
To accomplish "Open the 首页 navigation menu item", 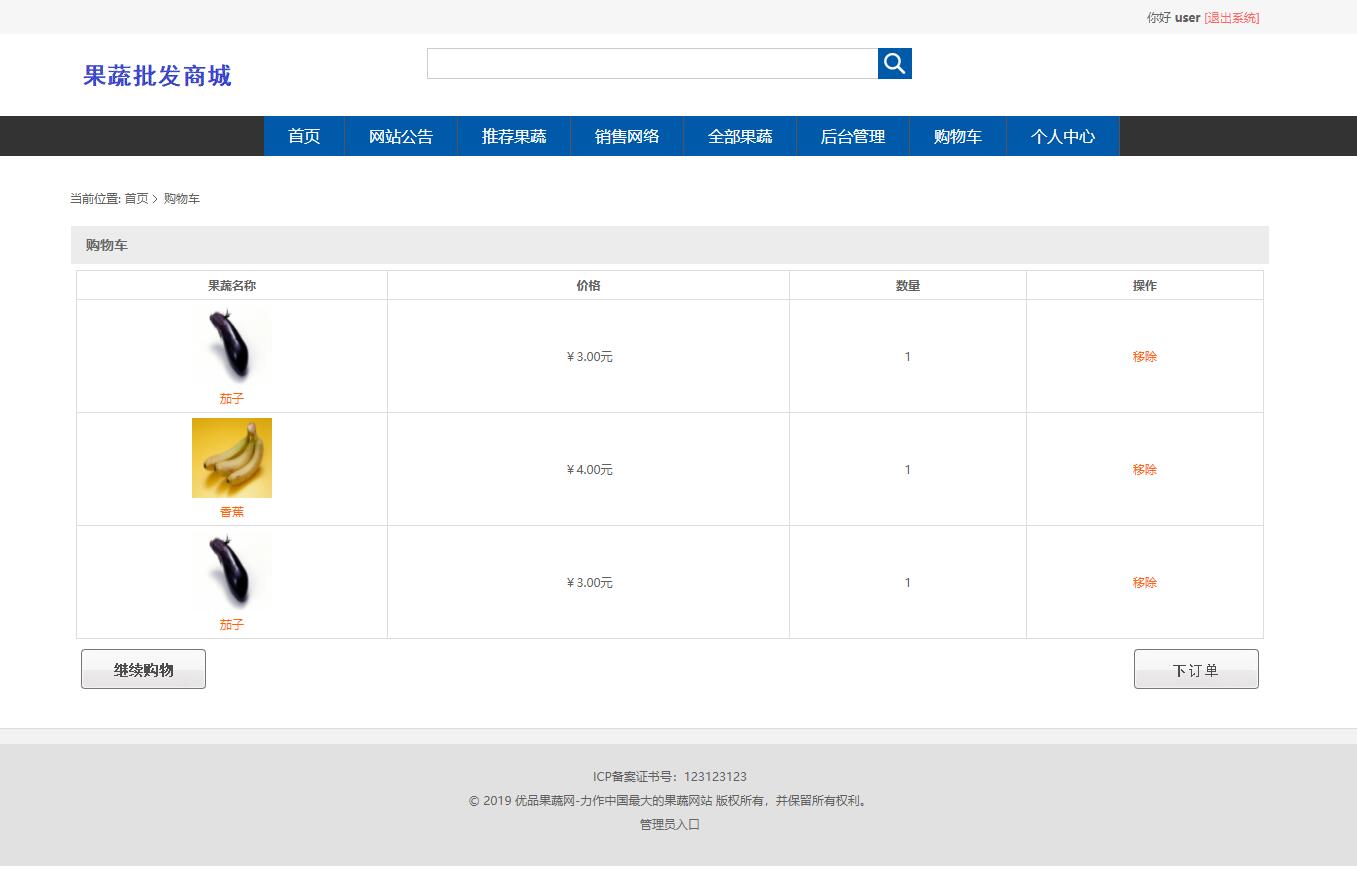I will 303,136.
